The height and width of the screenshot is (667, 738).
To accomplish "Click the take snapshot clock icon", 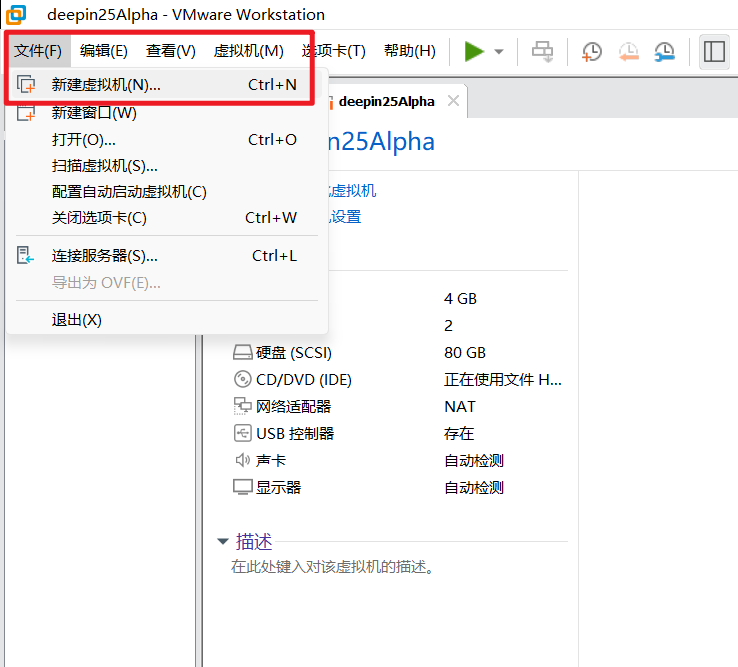I will (592, 51).
